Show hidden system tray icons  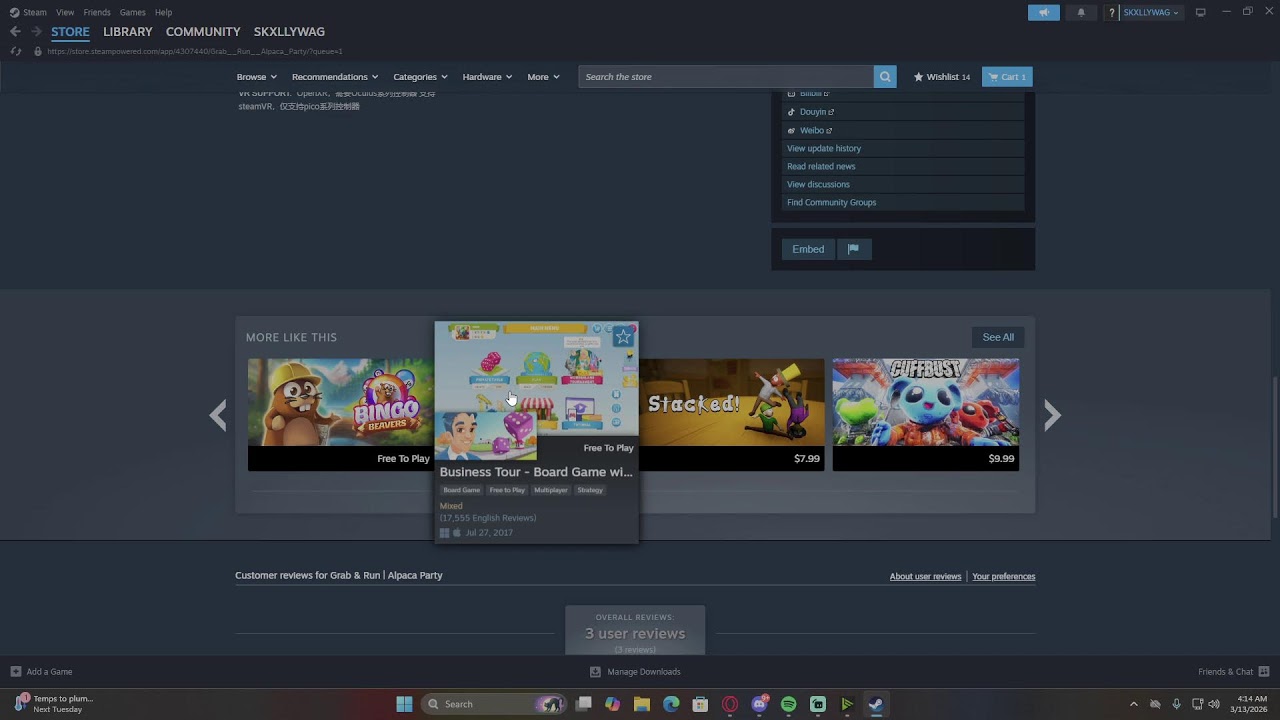tap(1133, 704)
